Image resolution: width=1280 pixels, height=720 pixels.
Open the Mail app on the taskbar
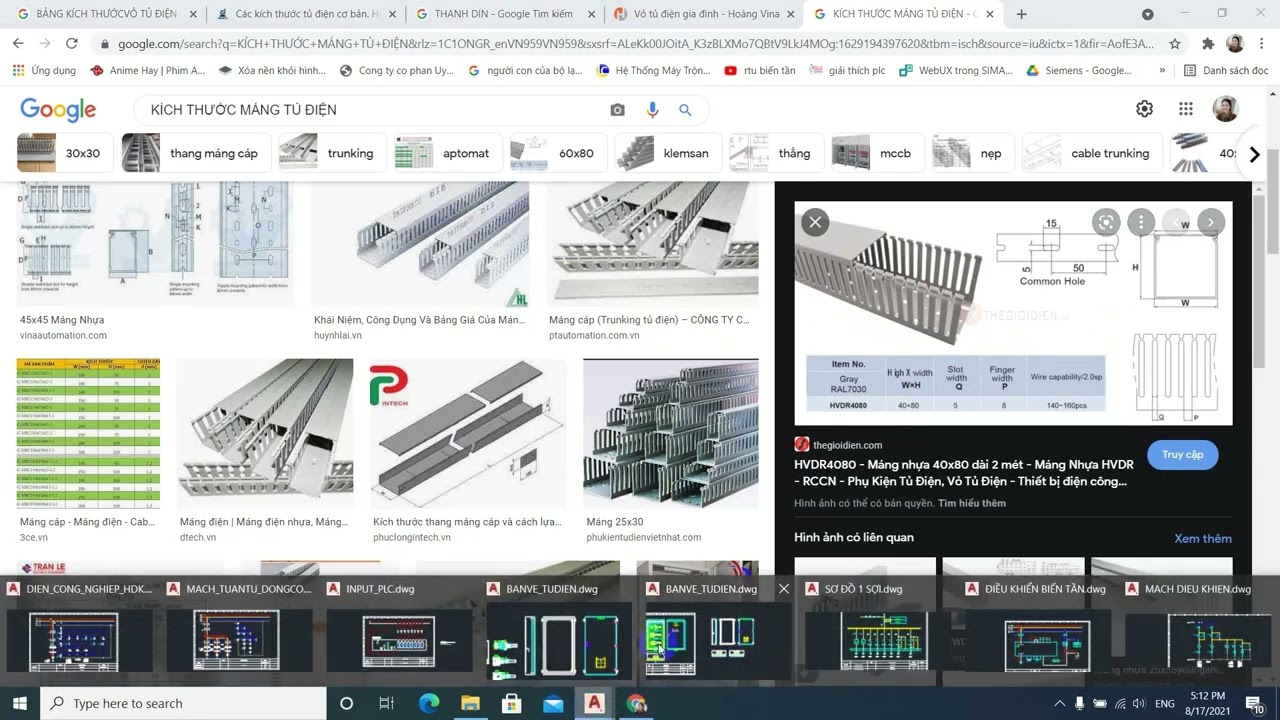pyautogui.click(x=553, y=703)
